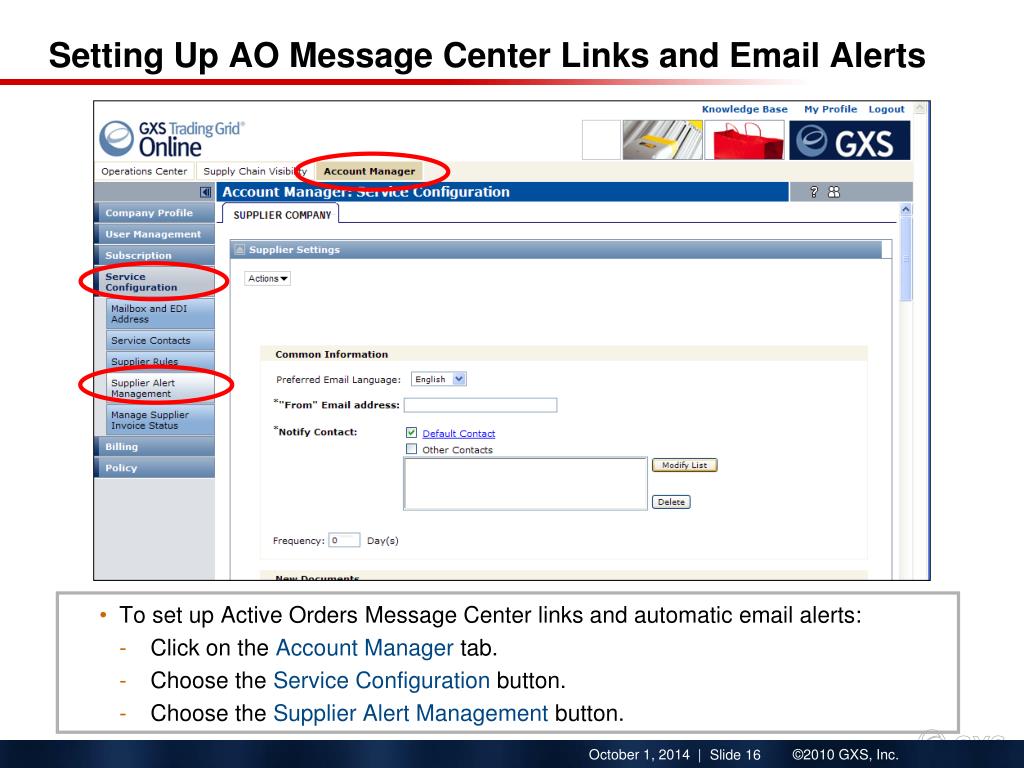
Task: Enable the Other Contacts checkbox
Action: pyautogui.click(x=411, y=449)
